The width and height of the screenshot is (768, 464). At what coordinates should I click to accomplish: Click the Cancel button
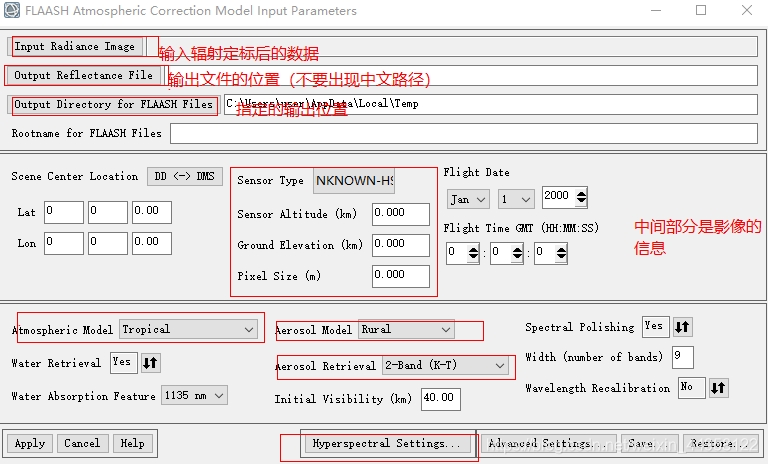click(82, 443)
